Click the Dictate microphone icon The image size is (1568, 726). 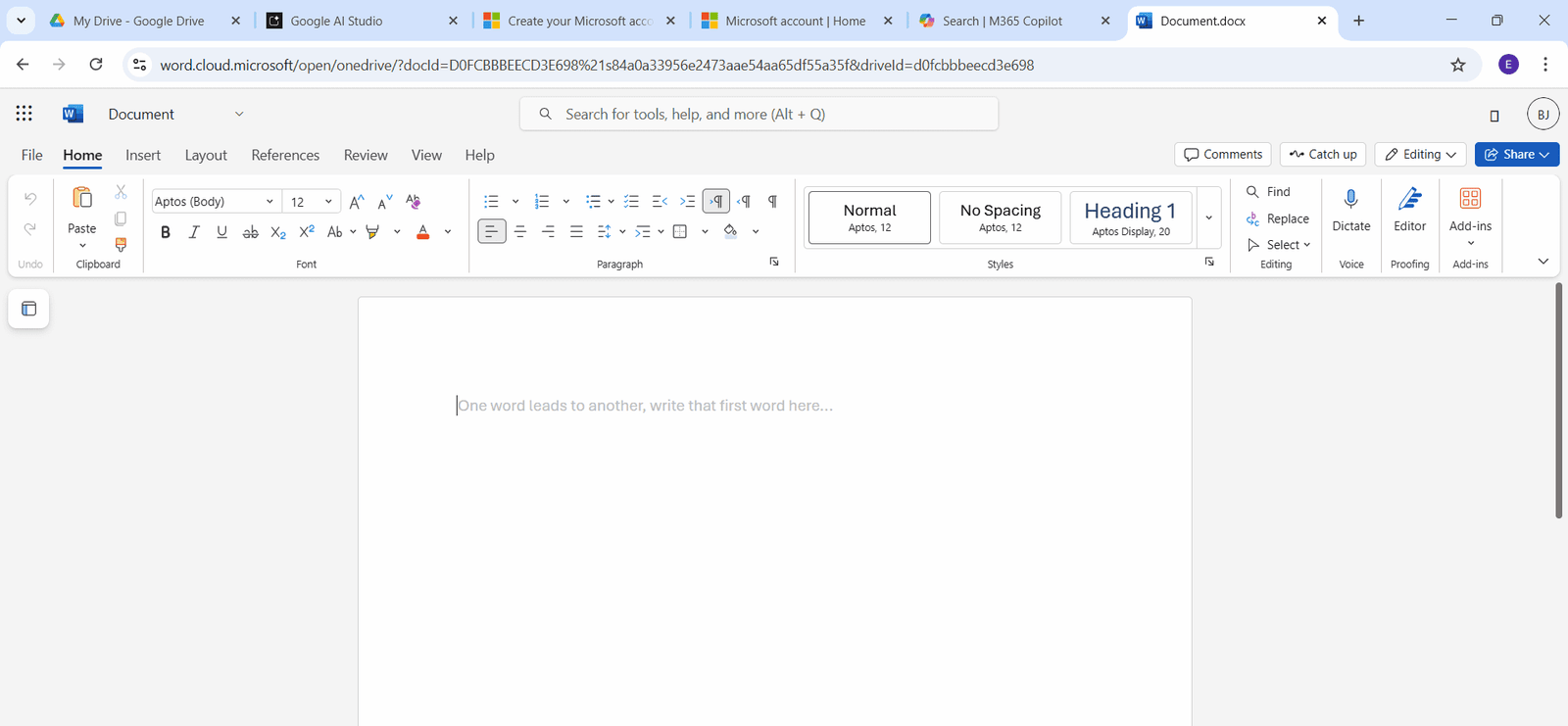coord(1350,200)
